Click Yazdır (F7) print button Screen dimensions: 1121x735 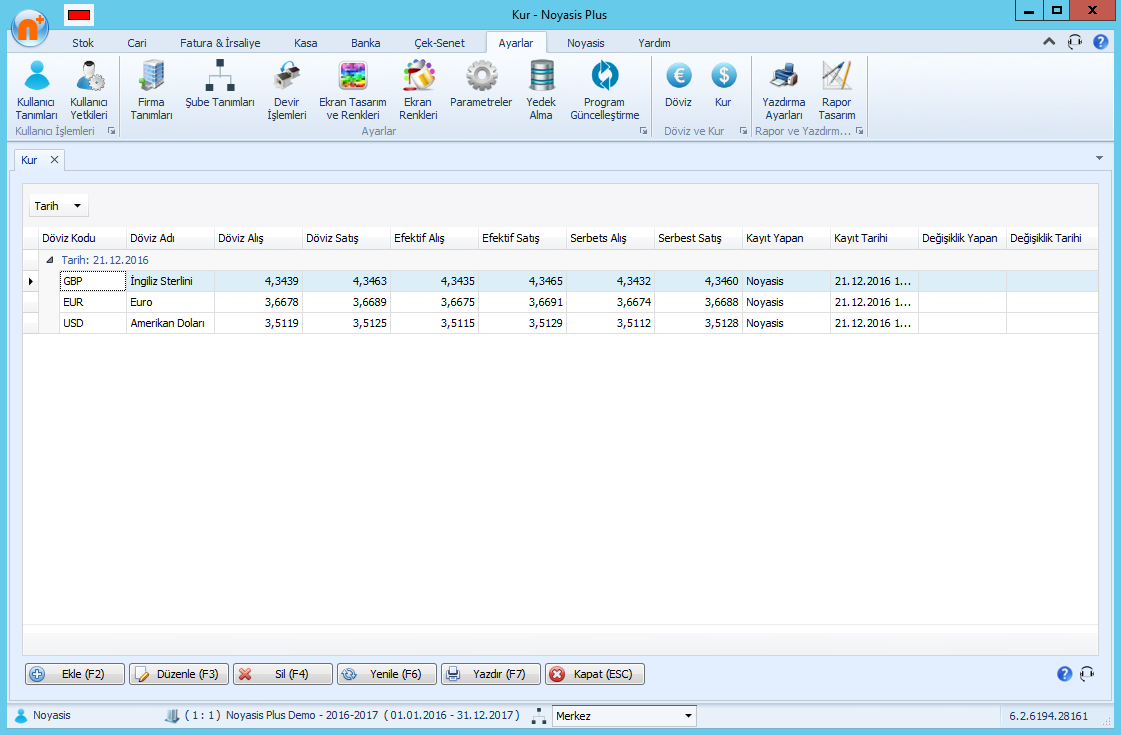point(490,674)
